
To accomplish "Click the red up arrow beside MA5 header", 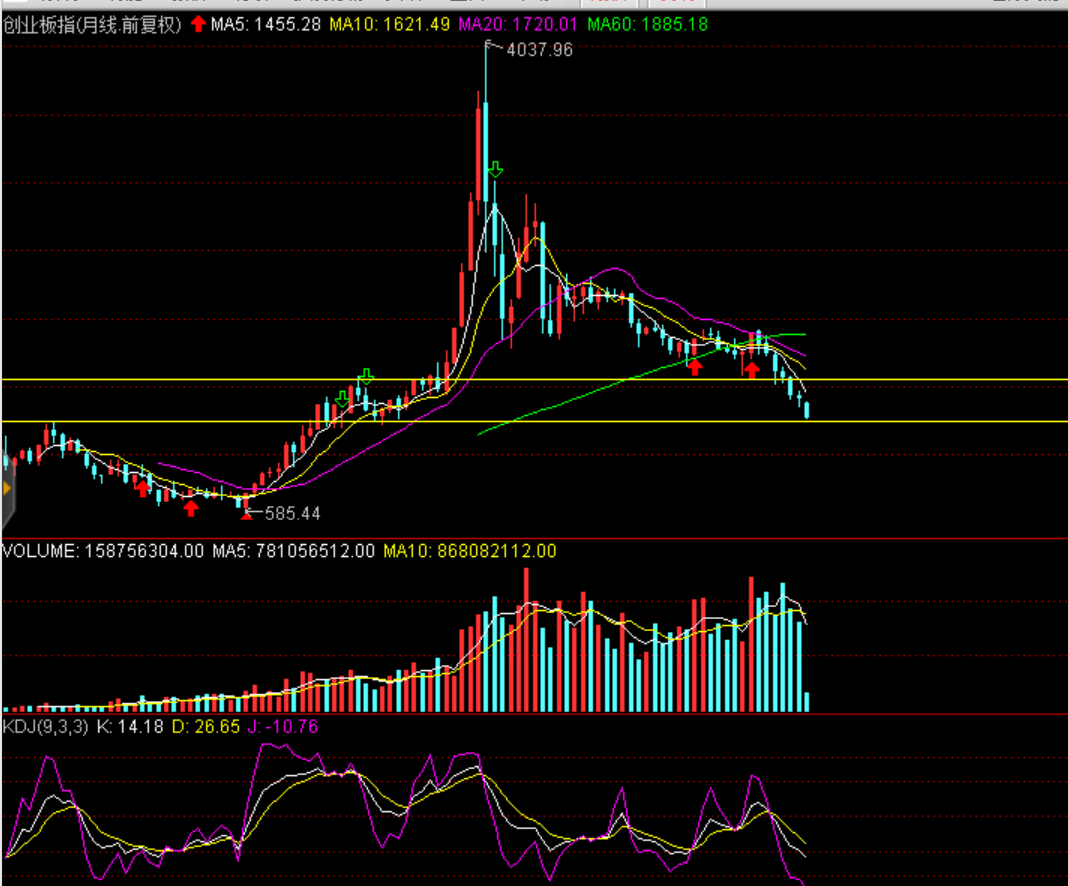I will (x=199, y=24).
